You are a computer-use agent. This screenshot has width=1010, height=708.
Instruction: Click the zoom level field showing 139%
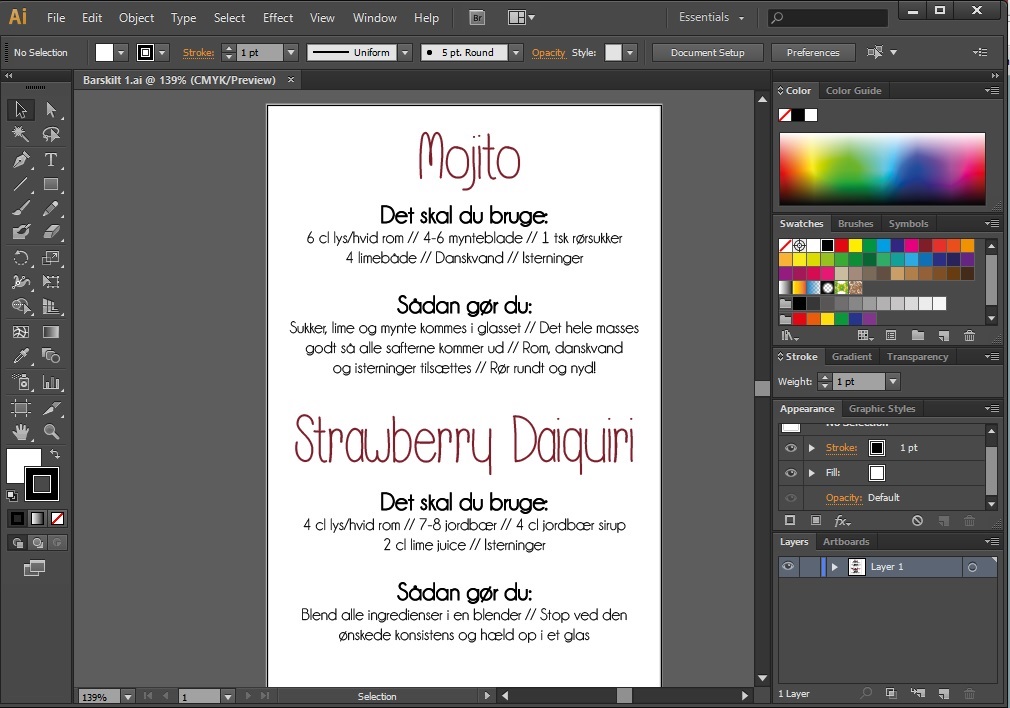coord(95,696)
